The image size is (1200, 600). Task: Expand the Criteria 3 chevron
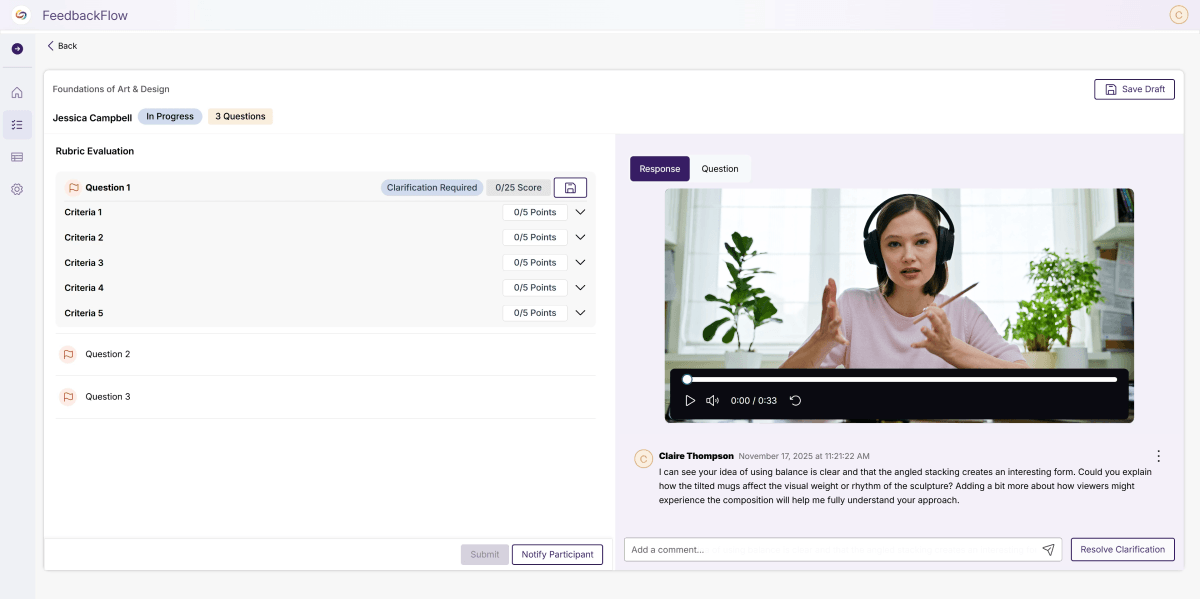pos(580,263)
